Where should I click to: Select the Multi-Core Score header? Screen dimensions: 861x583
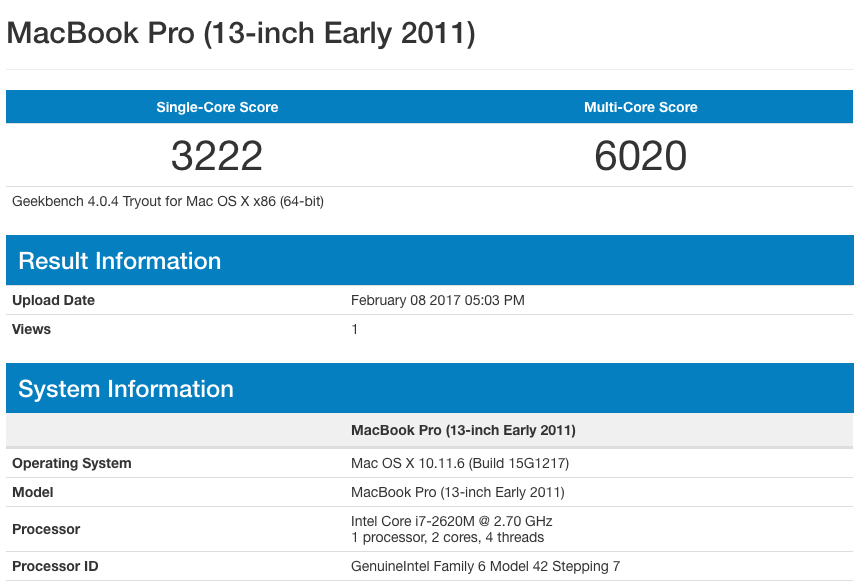coord(640,107)
